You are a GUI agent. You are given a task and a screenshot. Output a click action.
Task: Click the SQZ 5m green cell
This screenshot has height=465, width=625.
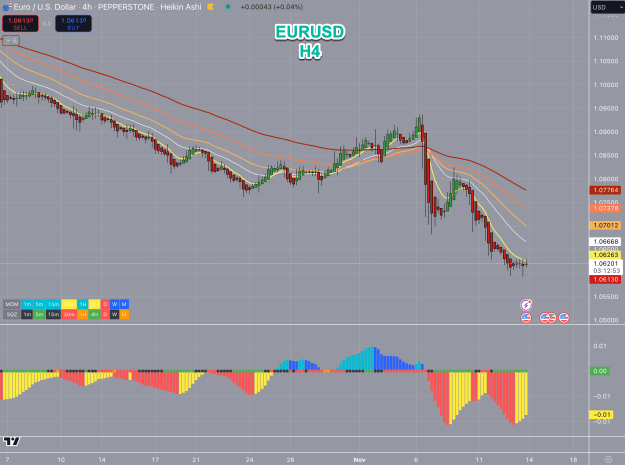(x=39, y=314)
